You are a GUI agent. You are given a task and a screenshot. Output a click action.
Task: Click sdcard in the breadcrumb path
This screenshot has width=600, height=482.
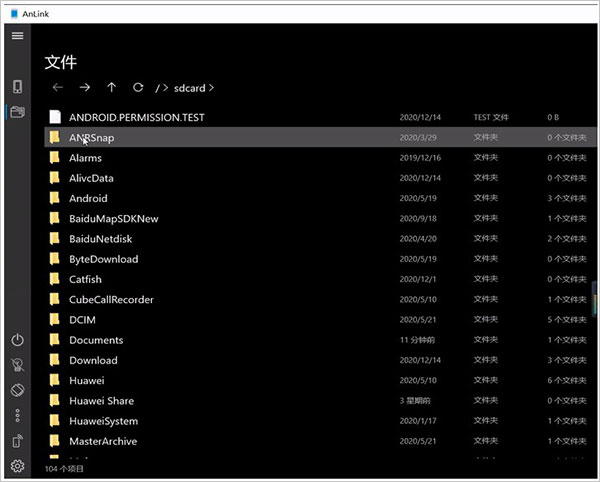[x=188, y=88]
